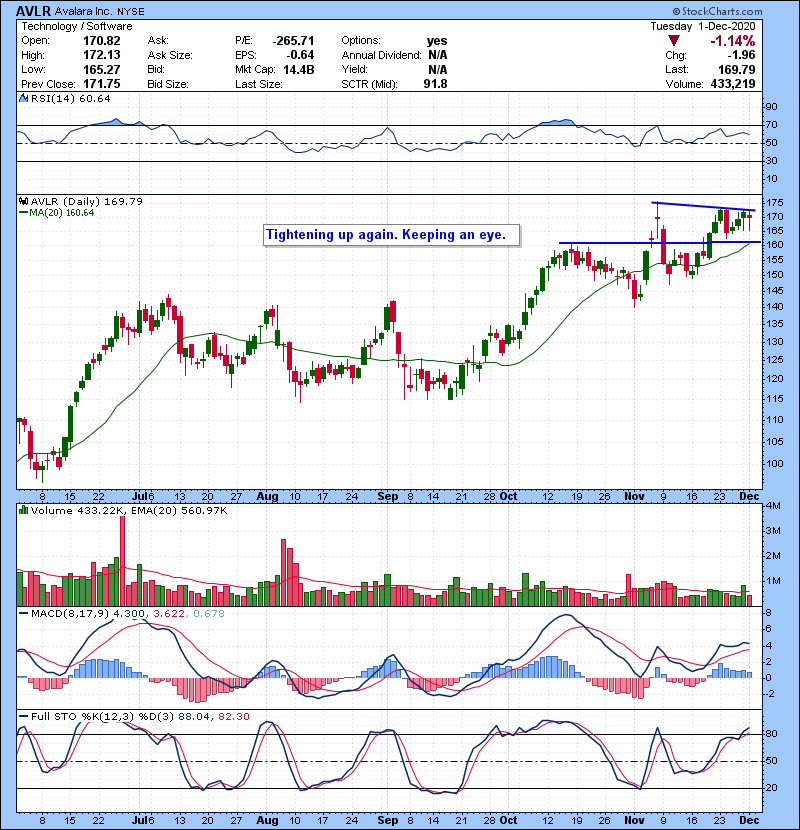Click the Oct date label under price chart

point(508,497)
